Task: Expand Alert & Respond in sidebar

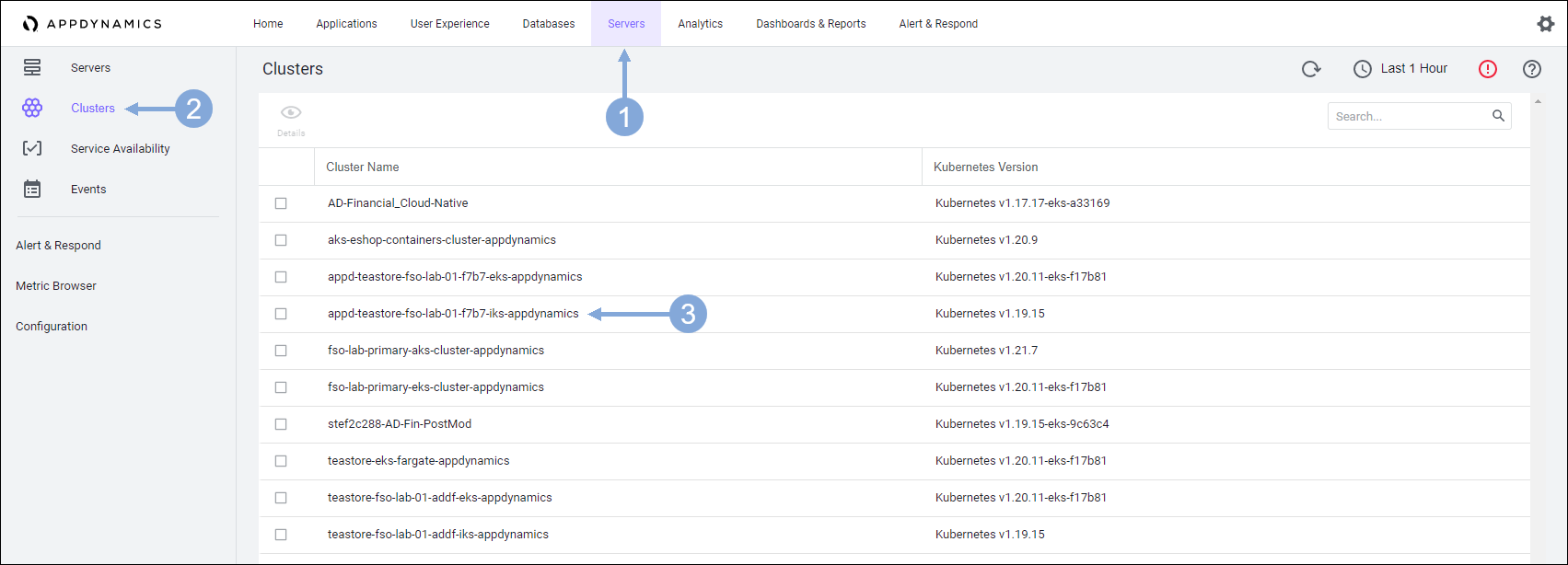Action: pyautogui.click(x=59, y=246)
